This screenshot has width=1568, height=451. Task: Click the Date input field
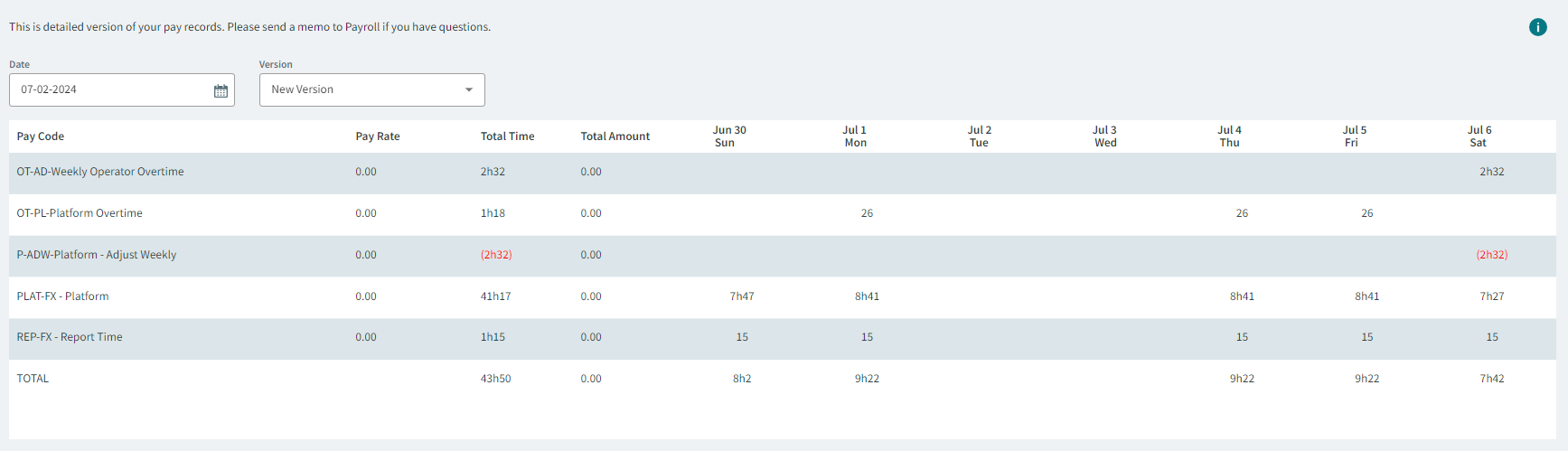tap(108, 89)
